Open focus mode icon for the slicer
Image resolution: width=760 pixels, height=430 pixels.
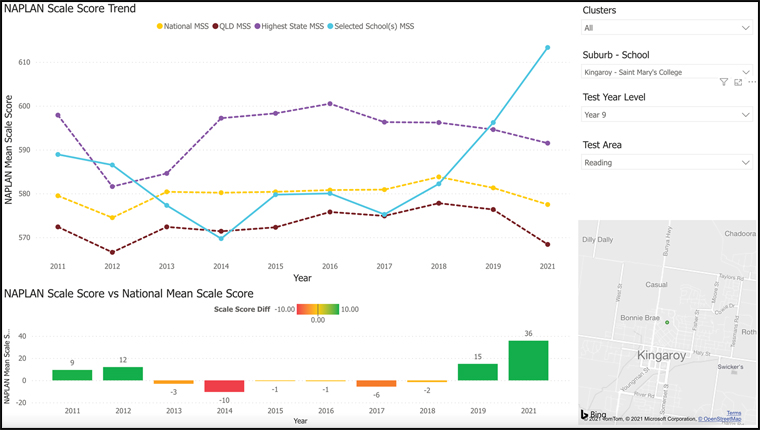737,82
